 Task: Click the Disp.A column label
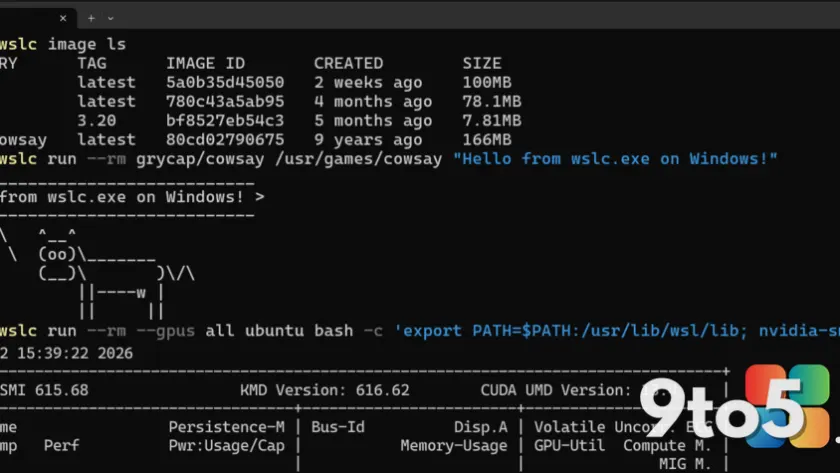click(x=481, y=427)
